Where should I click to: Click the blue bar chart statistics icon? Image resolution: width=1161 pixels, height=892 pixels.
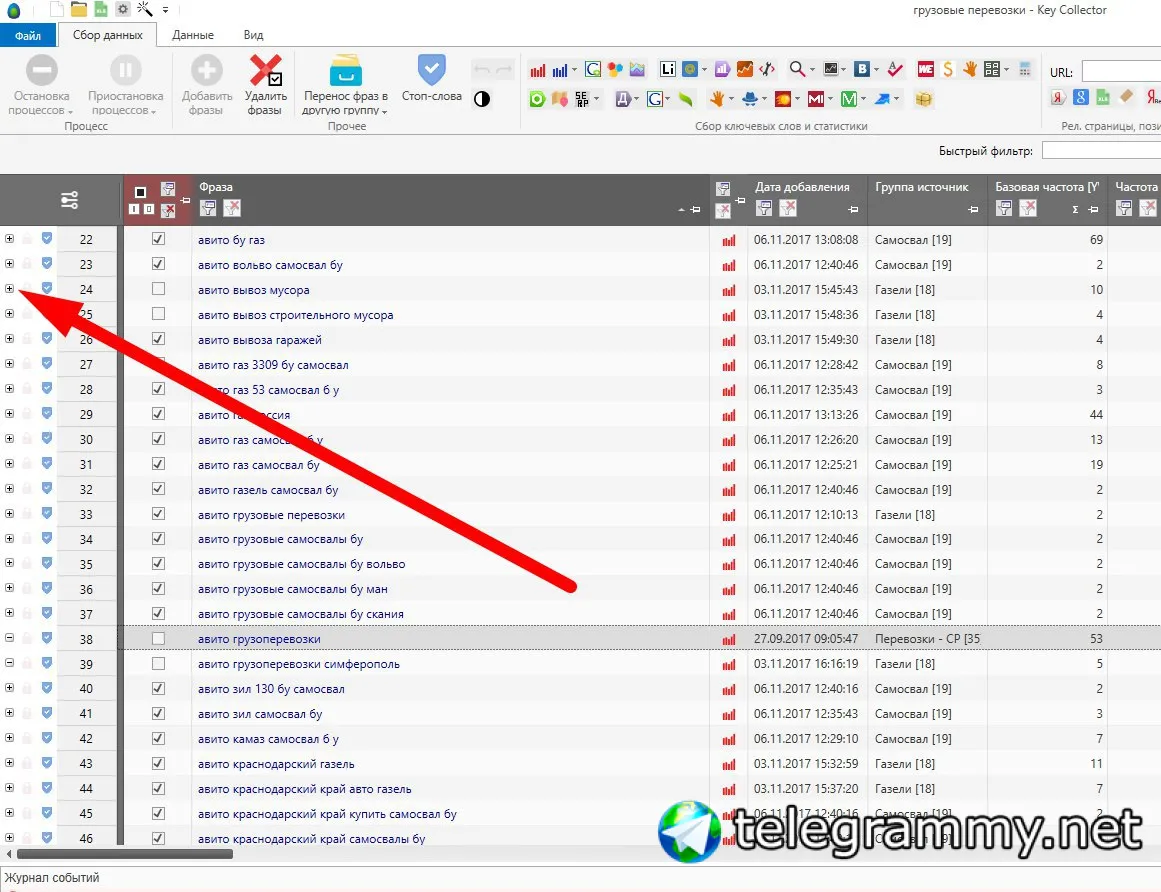coord(561,70)
